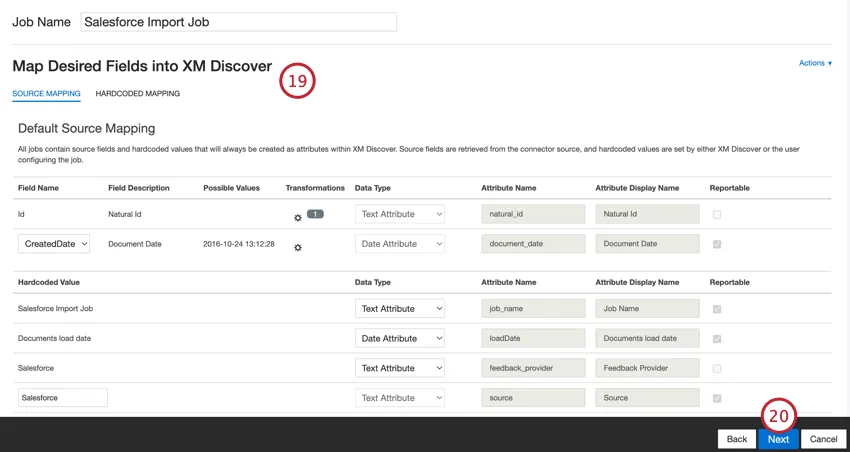Toggle Reportable checkbox for Document Date
This screenshot has height=452, width=850.
(716, 244)
